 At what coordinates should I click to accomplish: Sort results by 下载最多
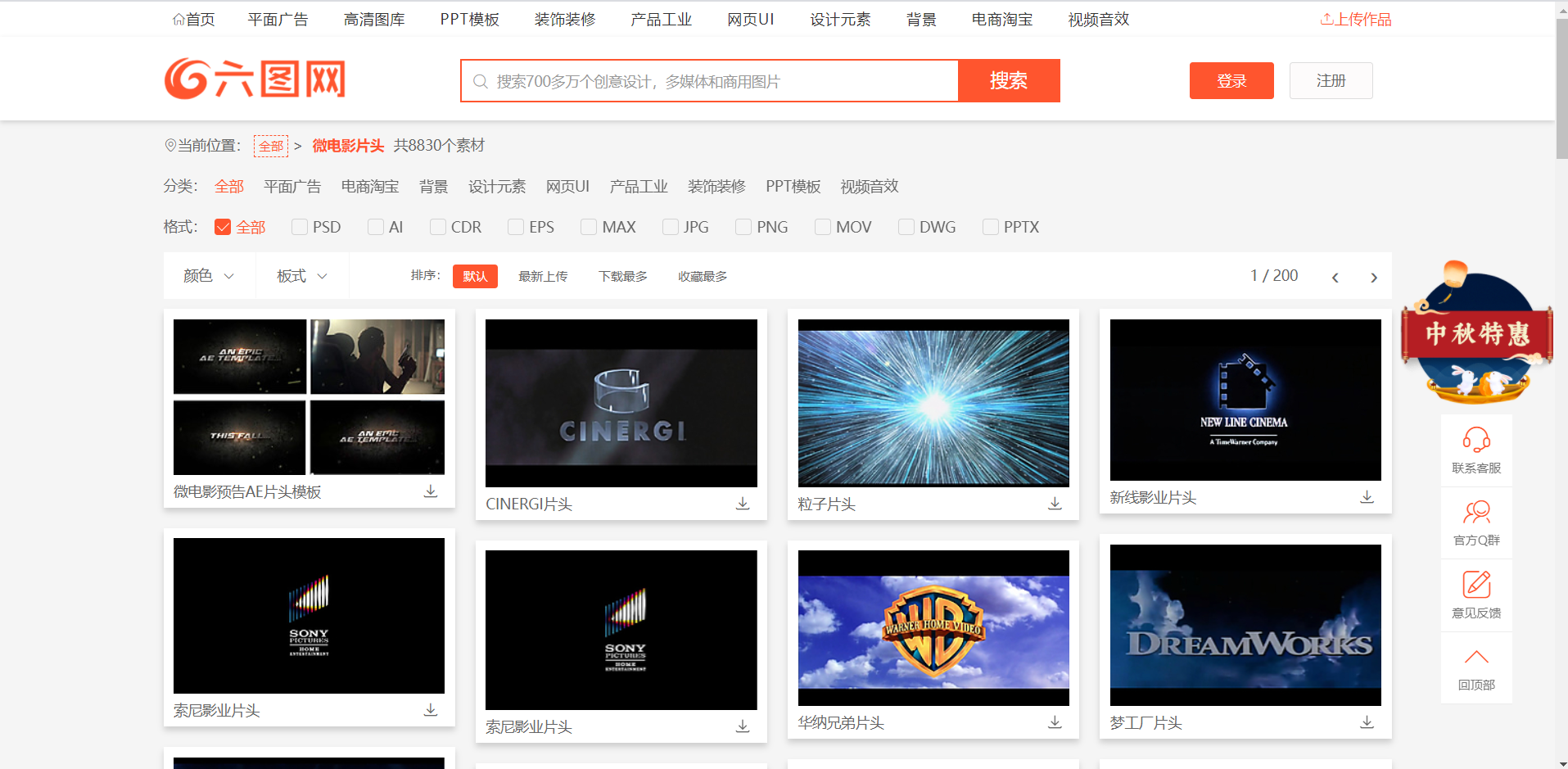point(622,275)
